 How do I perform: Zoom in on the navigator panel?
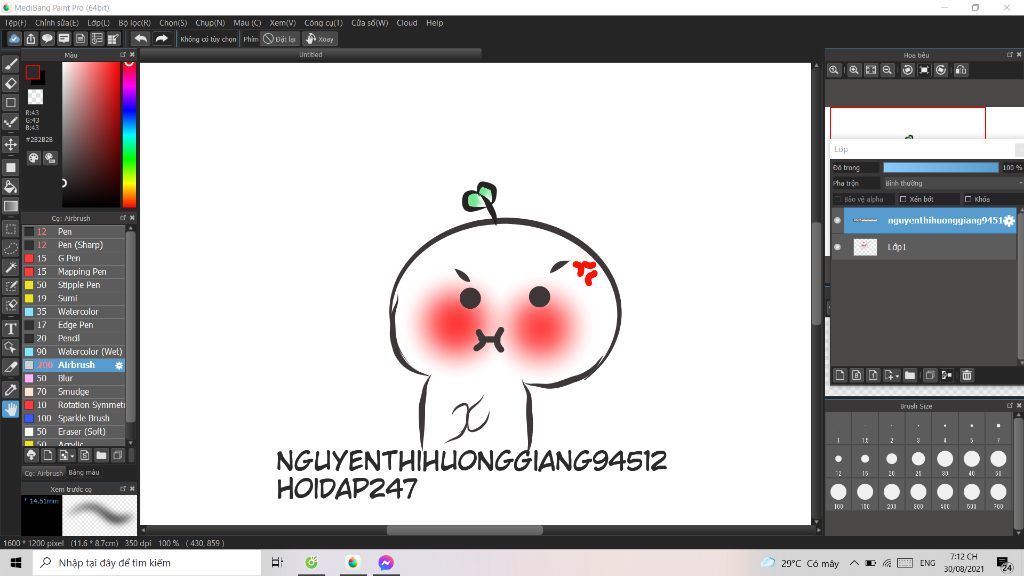854,70
